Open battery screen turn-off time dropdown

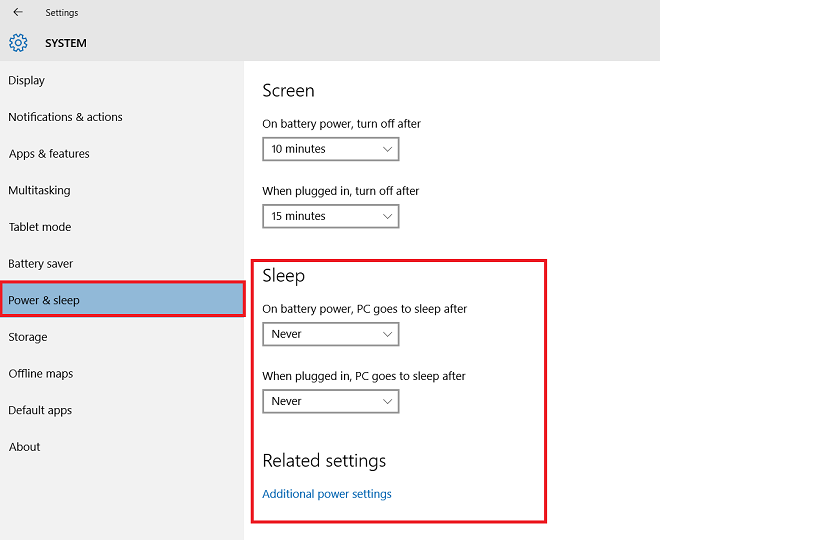(330, 149)
